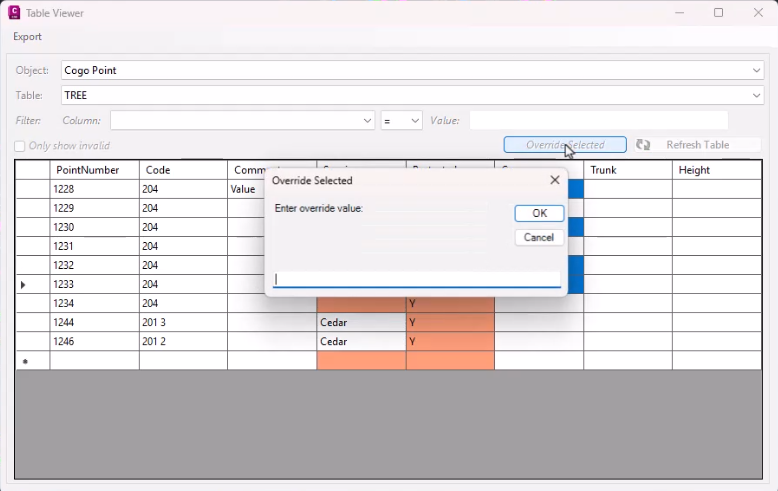This screenshot has height=491, width=778.
Task: Open the Table dropdown showing TREE
Action: [756, 95]
